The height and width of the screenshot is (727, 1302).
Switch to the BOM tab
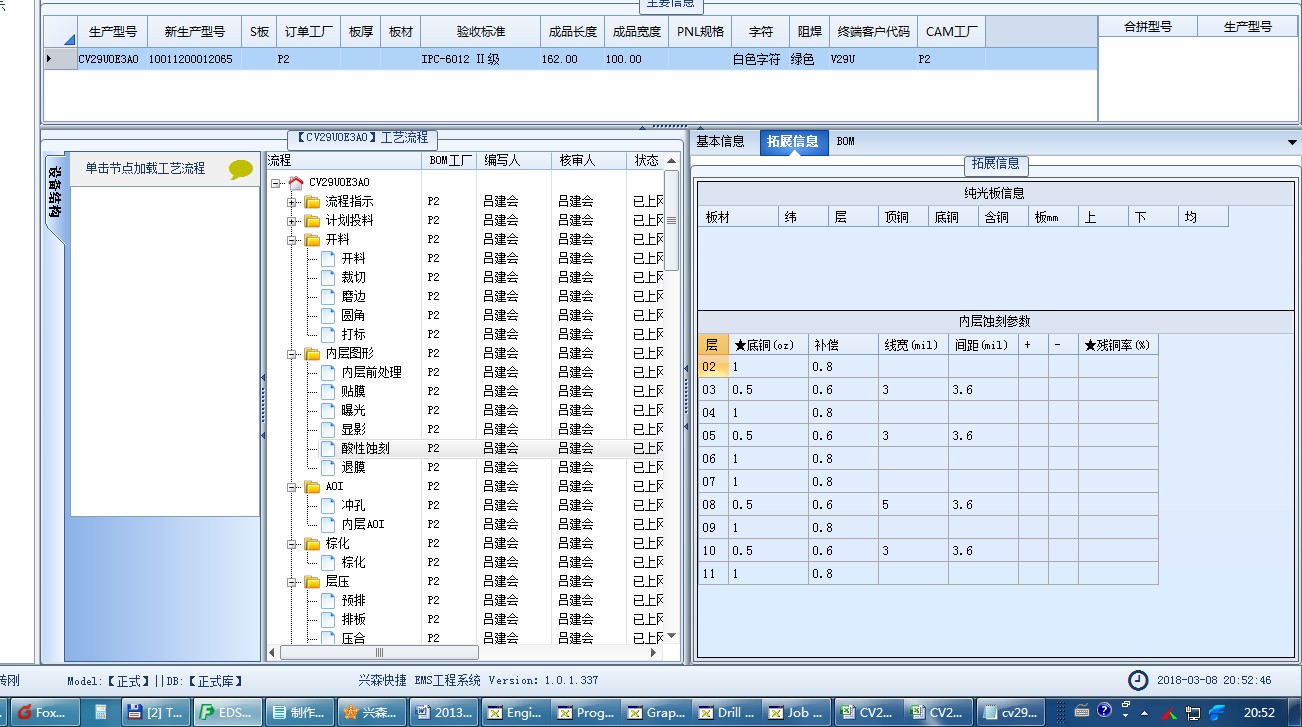[846, 142]
